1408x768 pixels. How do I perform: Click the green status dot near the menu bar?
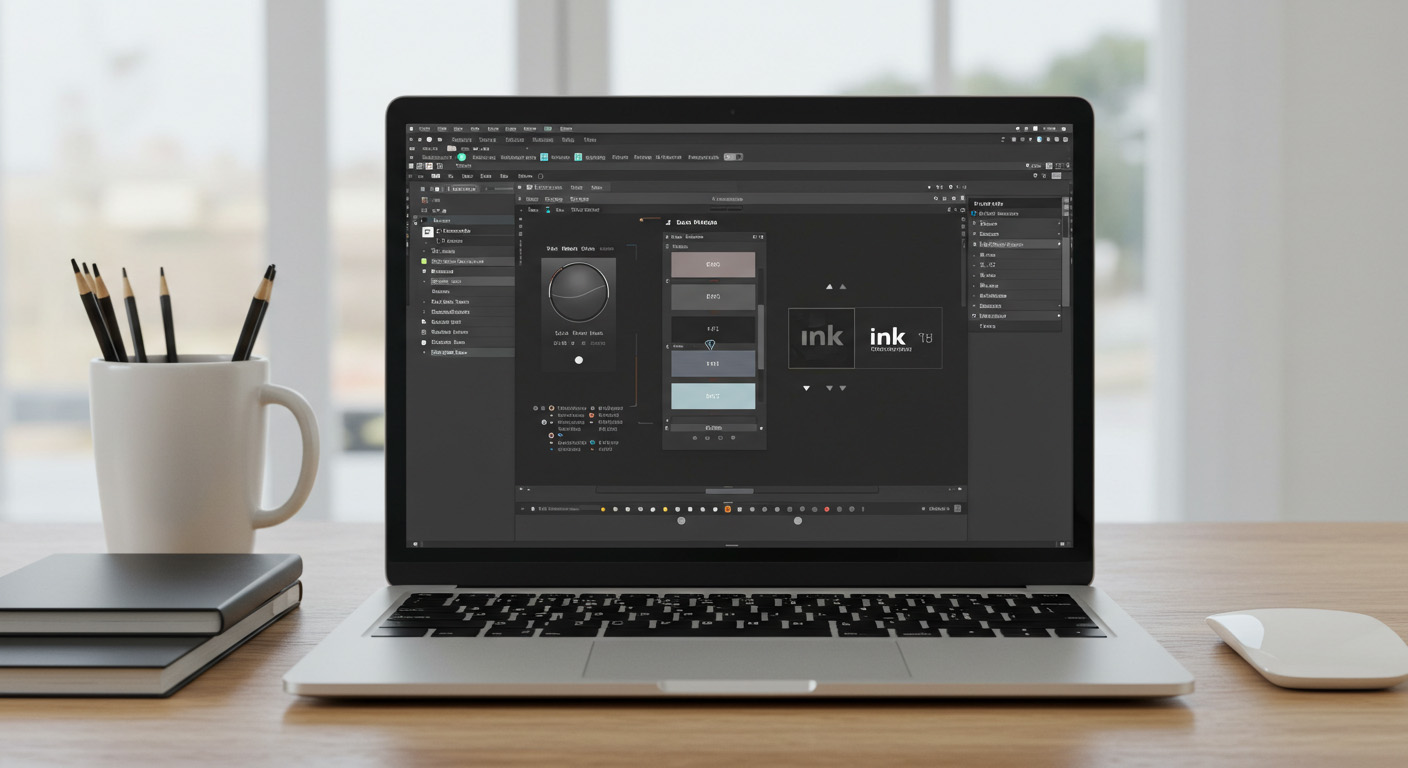(x=461, y=157)
